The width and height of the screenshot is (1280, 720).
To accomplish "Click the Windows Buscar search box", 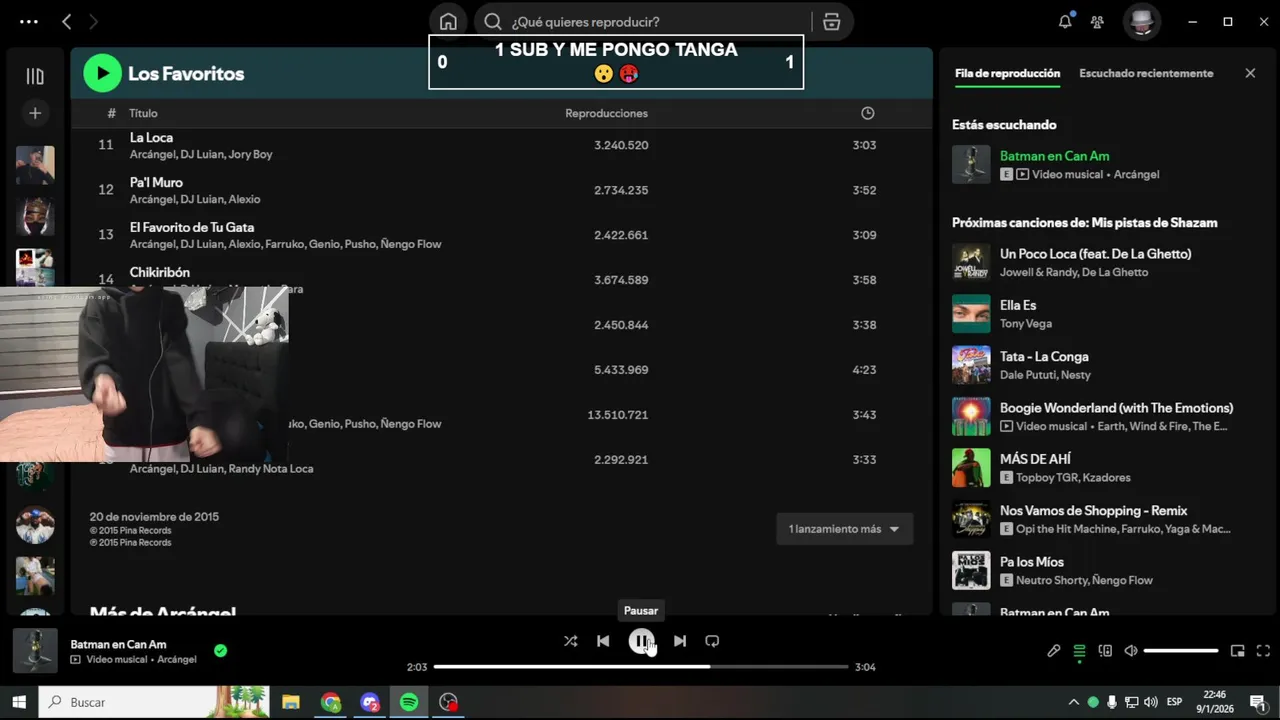I will (x=155, y=702).
